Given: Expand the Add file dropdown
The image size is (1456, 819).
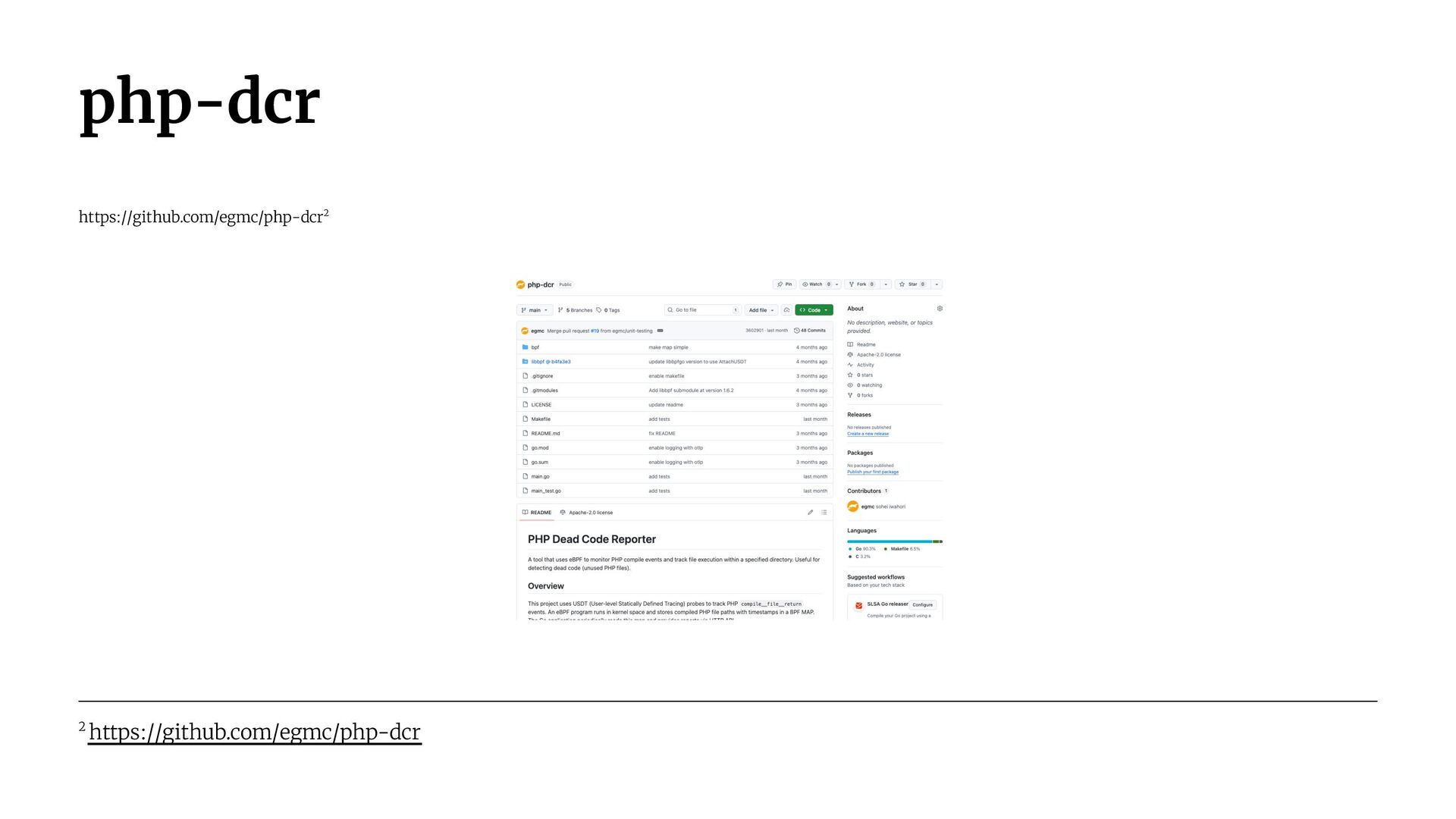Looking at the screenshot, I should pos(761,310).
